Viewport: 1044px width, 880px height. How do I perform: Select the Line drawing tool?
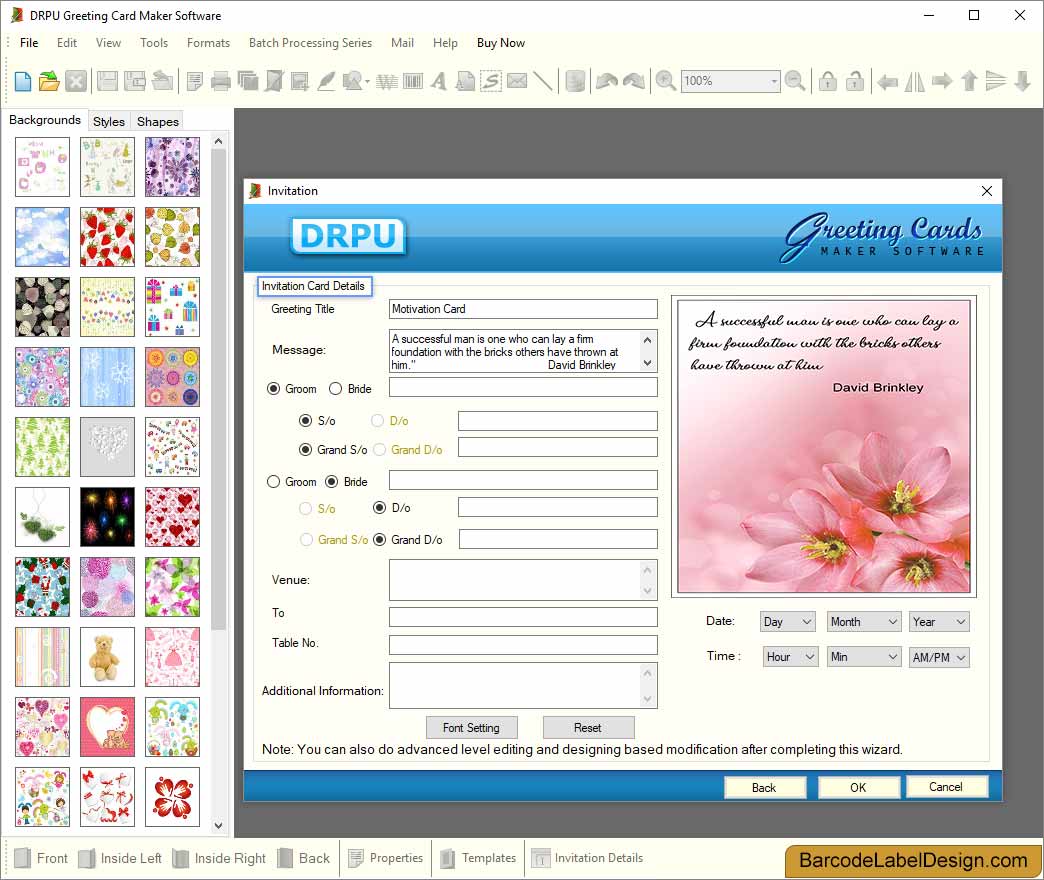[x=543, y=81]
